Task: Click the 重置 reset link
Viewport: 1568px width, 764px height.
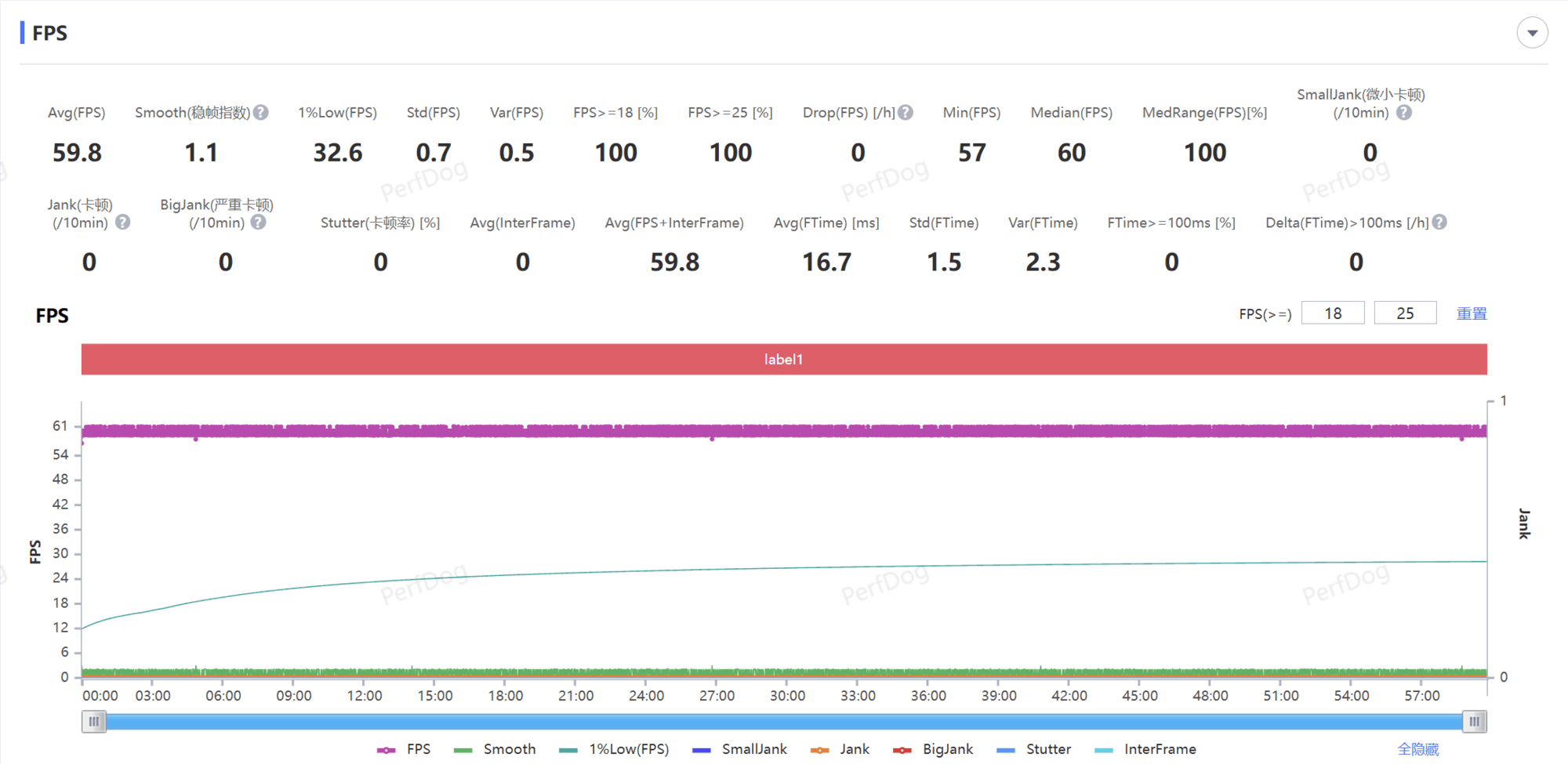Action: coord(1472,313)
